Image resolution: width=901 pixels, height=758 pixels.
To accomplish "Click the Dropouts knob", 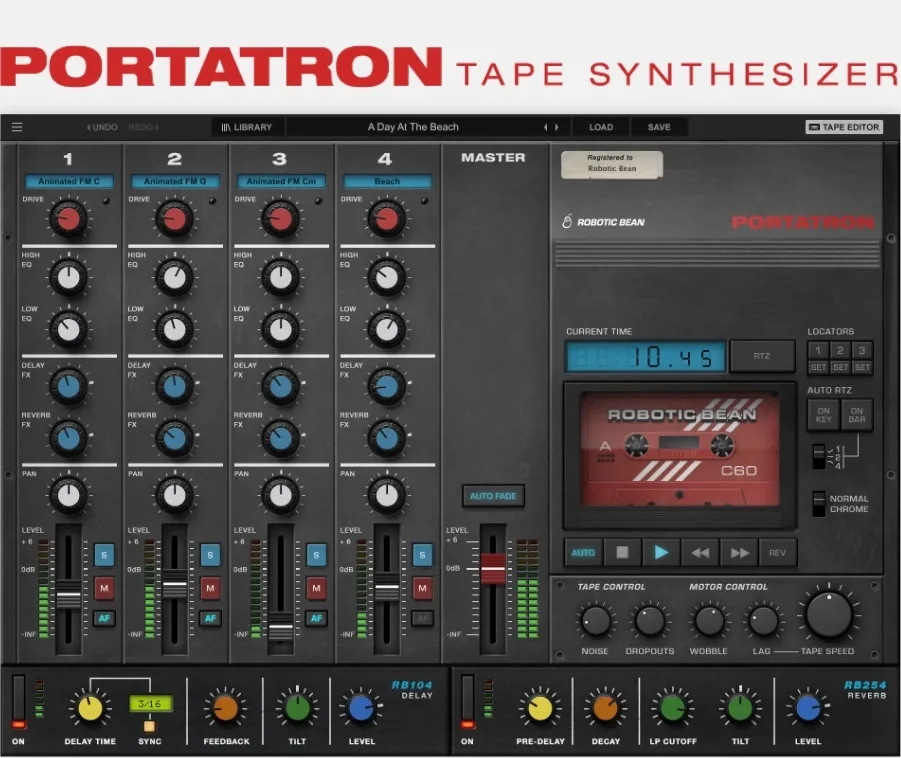I will click(x=649, y=621).
